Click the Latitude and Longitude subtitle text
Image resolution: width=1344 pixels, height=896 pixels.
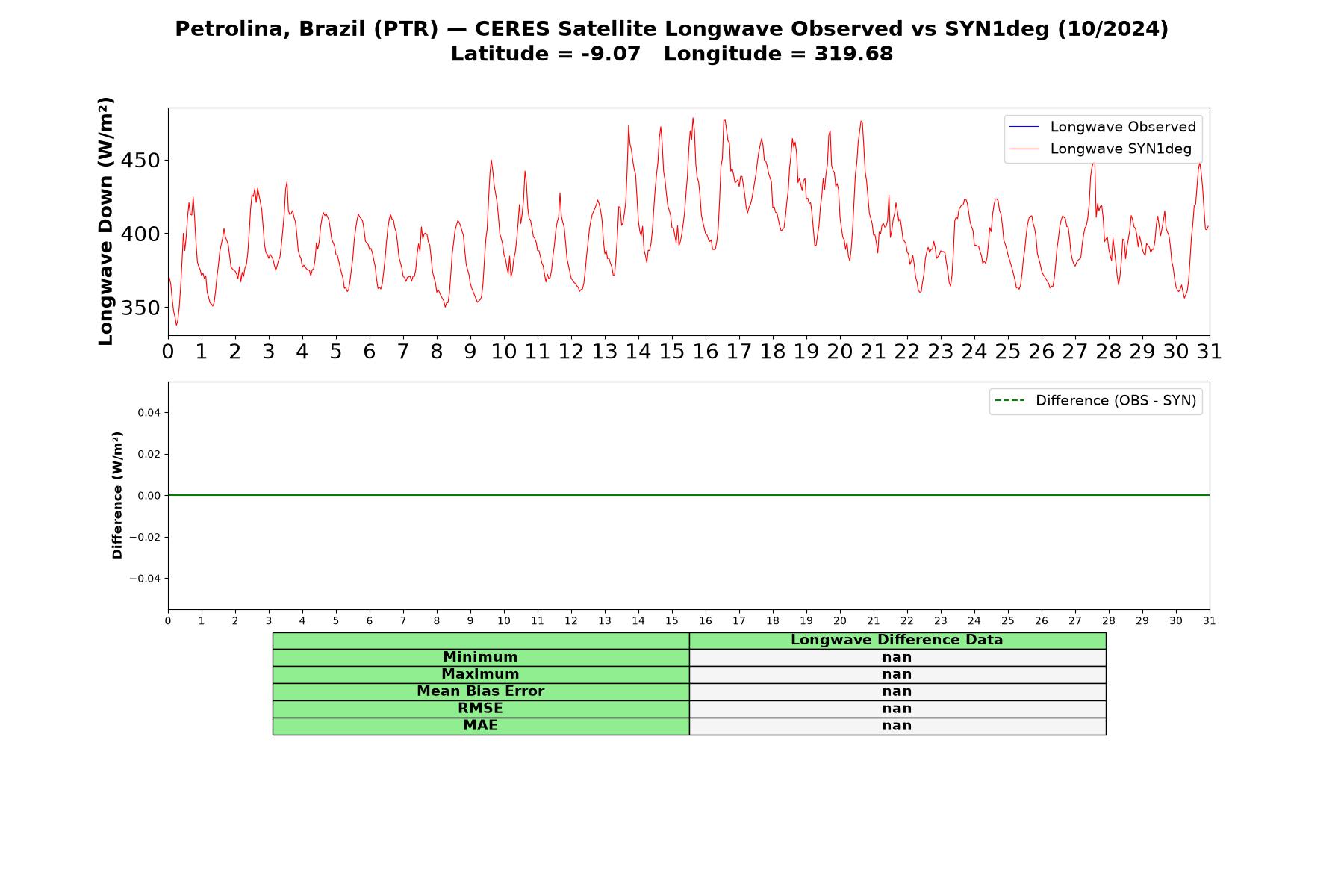(x=671, y=54)
